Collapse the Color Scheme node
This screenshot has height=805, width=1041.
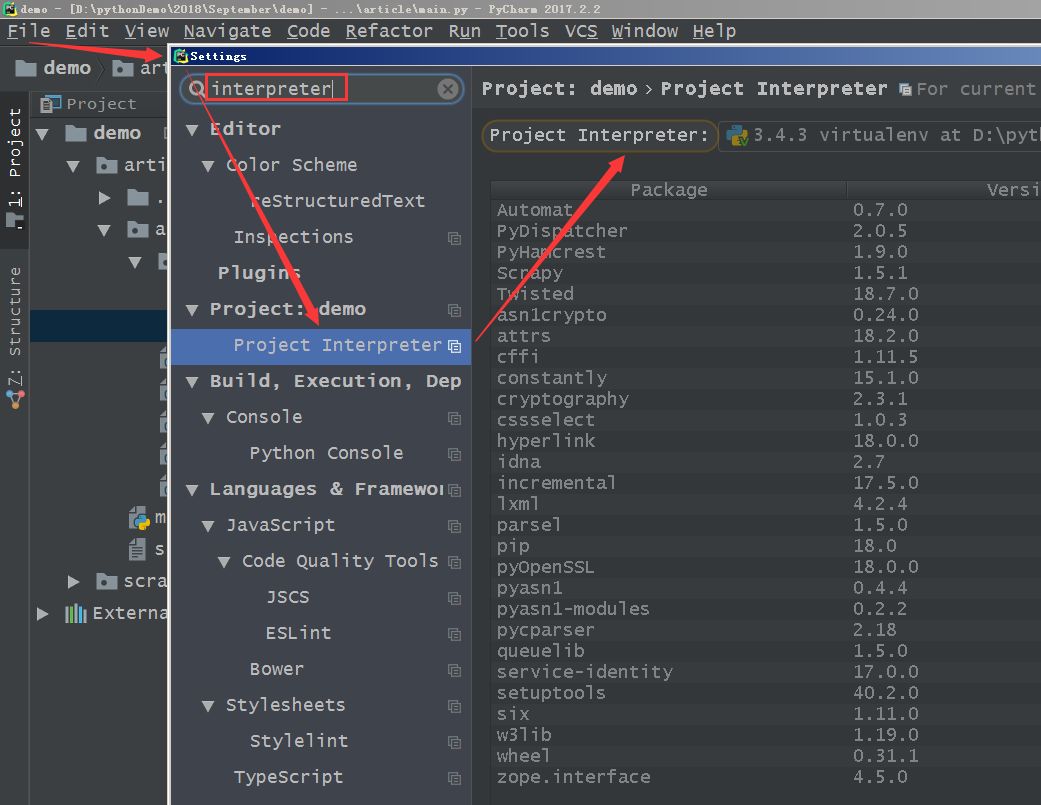208,166
